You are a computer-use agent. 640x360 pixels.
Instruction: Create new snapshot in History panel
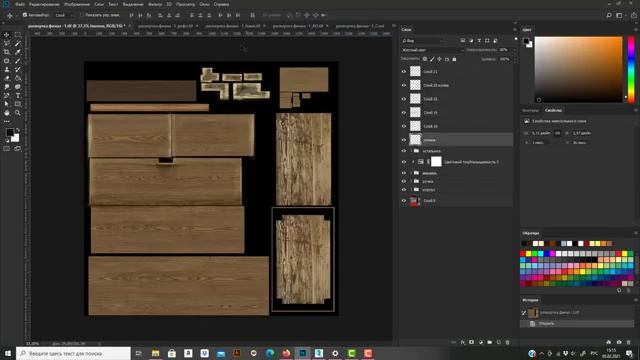pyautogui.click(x=619, y=342)
